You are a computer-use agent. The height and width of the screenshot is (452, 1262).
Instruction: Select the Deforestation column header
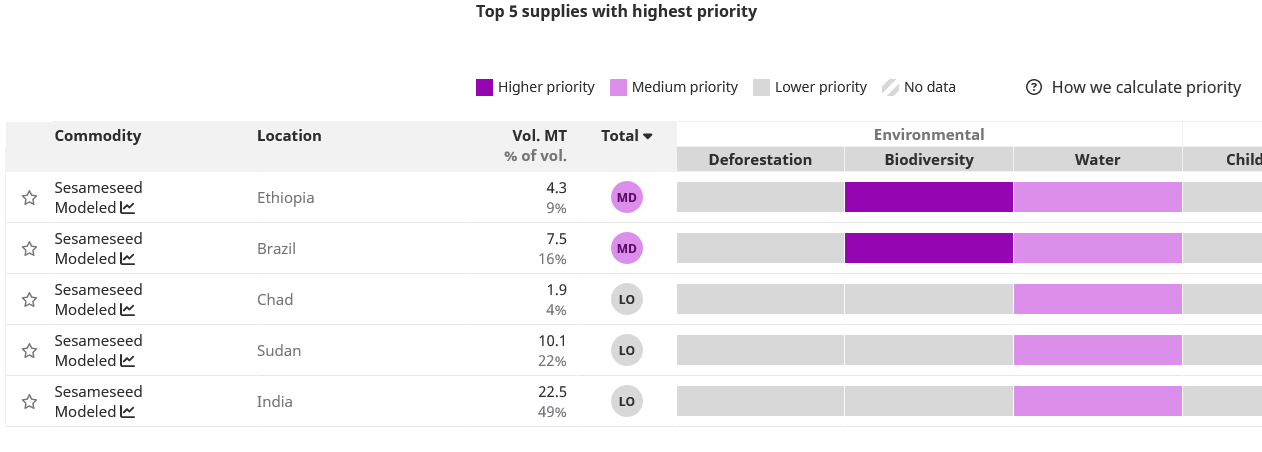[x=760, y=160]
